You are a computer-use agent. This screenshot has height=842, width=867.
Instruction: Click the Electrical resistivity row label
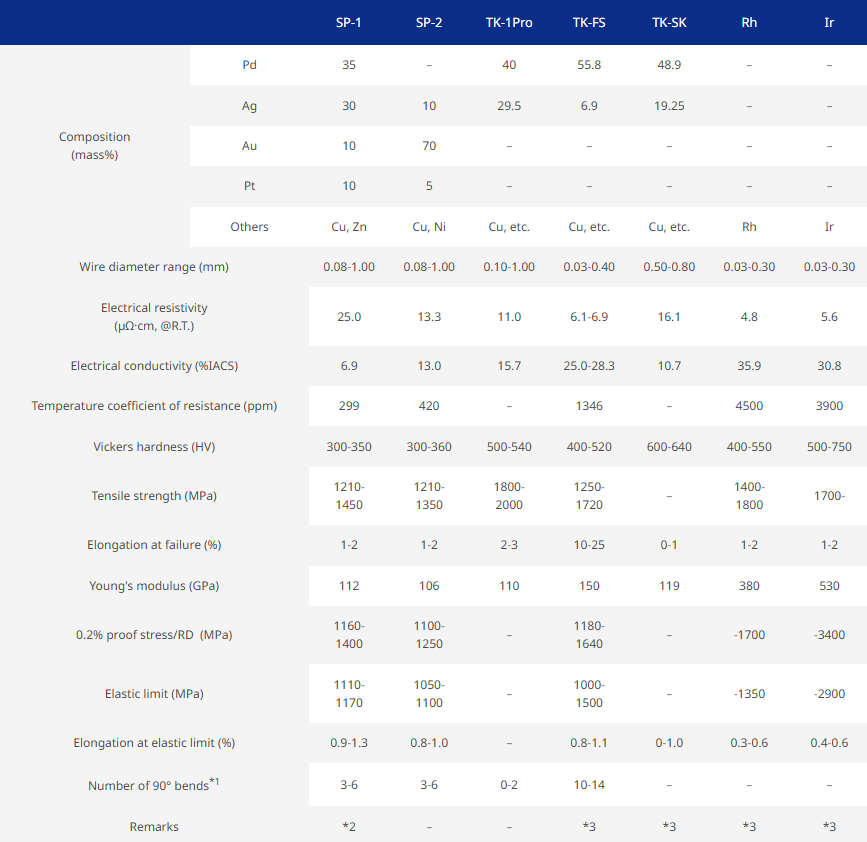point(154,317)
